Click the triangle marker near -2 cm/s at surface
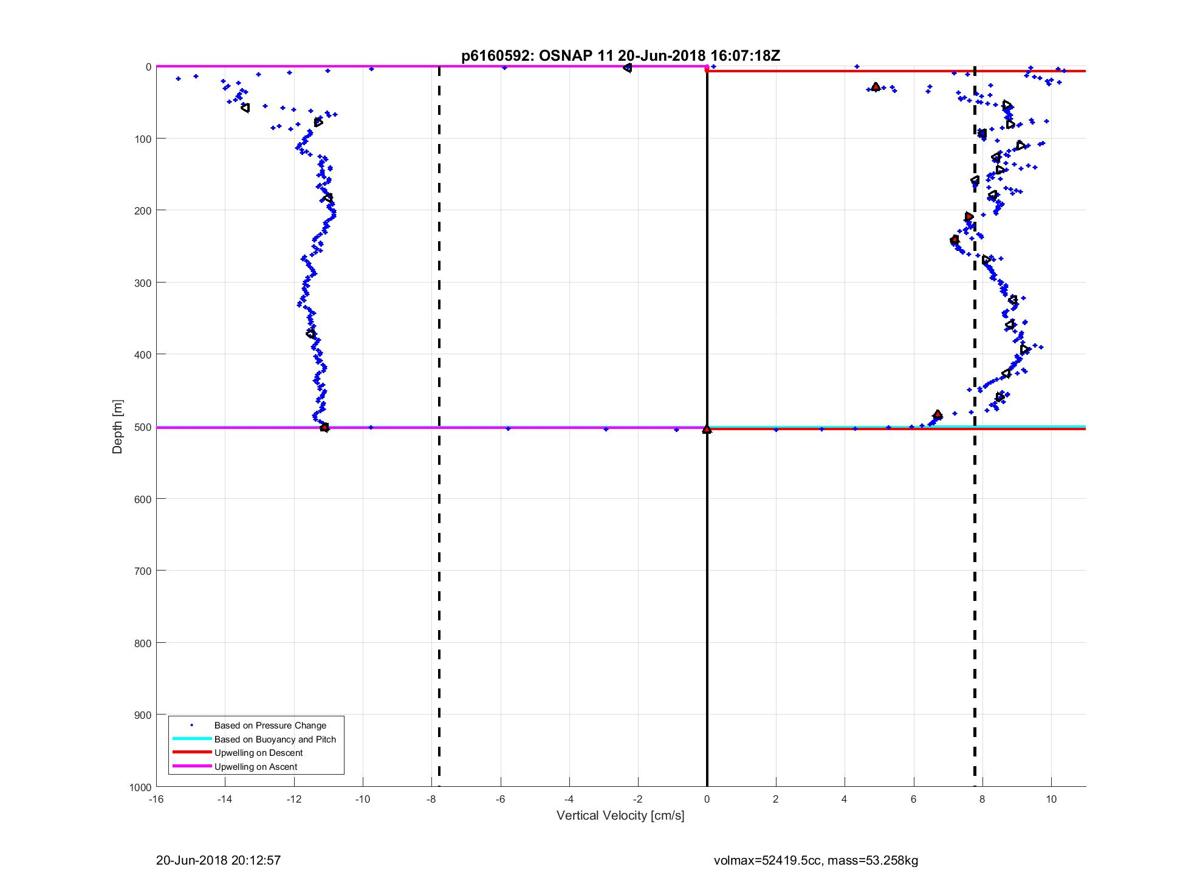This screenshot has width=1200, height=885. (627, 67)
